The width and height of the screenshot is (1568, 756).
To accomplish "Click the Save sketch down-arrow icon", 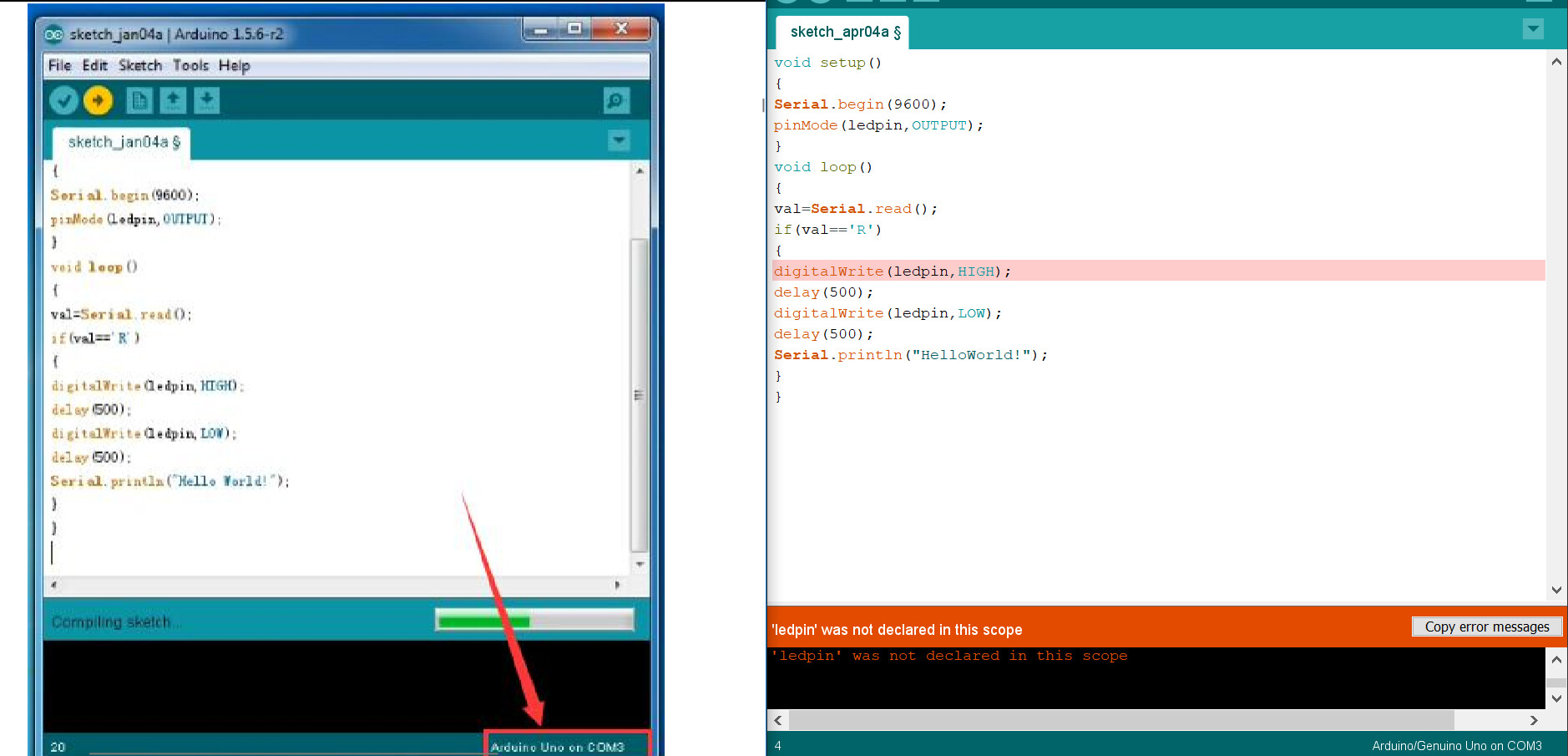I will coord(206,100).
